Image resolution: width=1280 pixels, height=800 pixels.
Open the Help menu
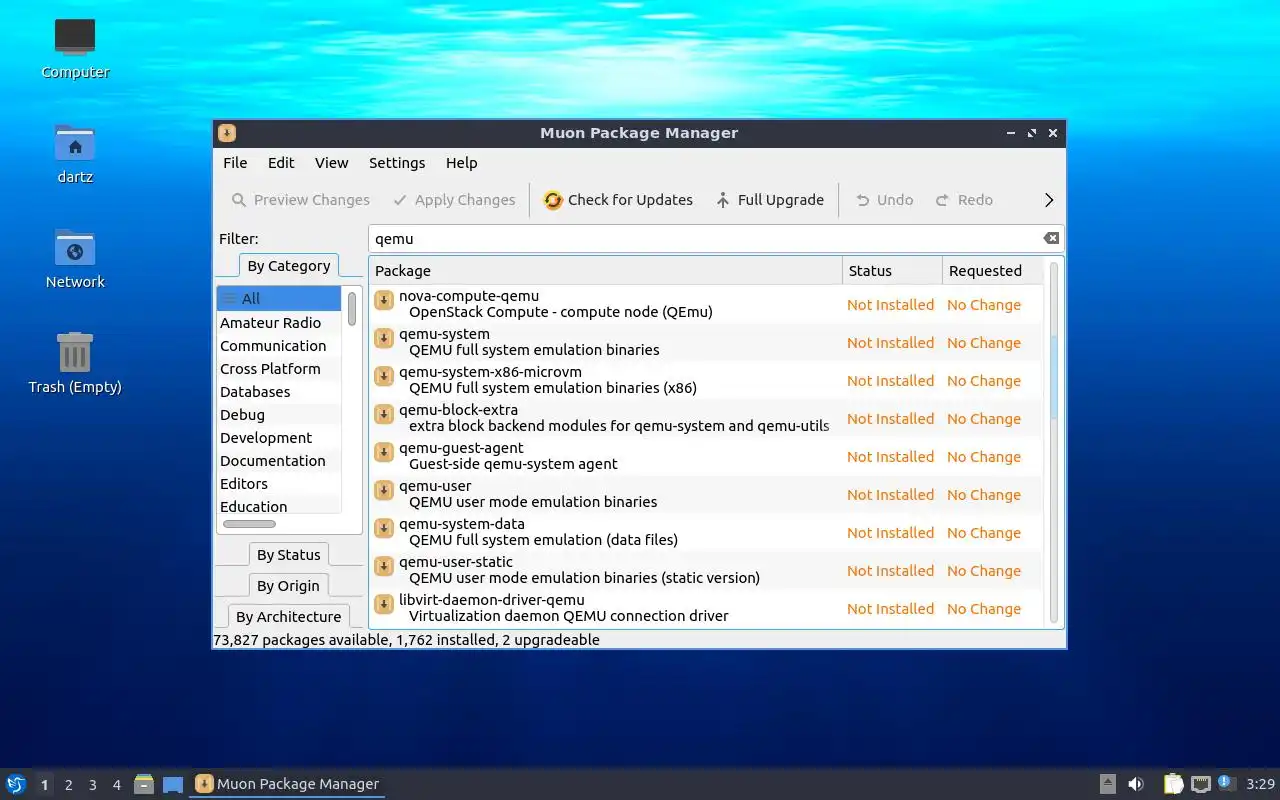(x=462, y=163)
